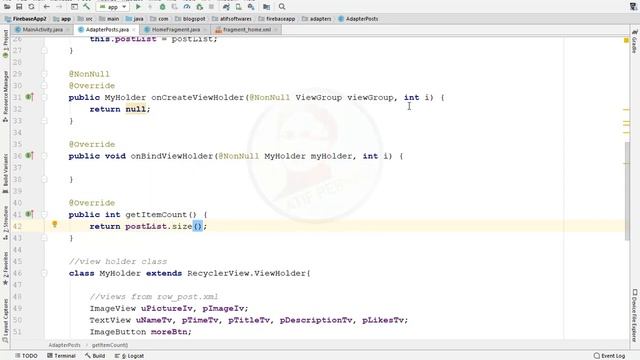This screenshot has width=640, height=360.
Task: Click the java breadcrumb folder
Action: 135,19
